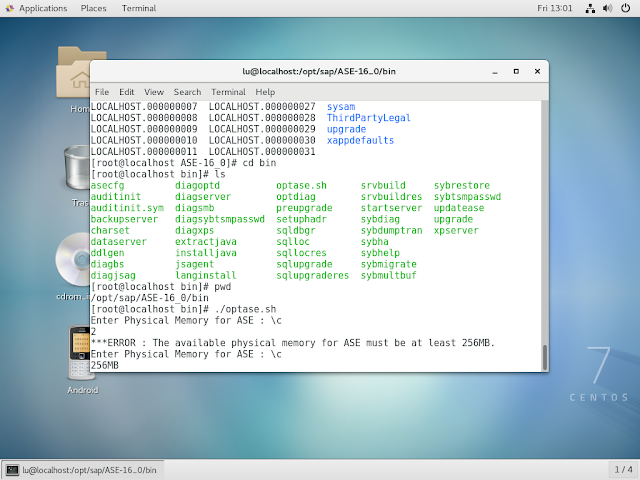Click the 'sybmigrate' file name
This screenshot has width=640, height=480.
(389, 264)
